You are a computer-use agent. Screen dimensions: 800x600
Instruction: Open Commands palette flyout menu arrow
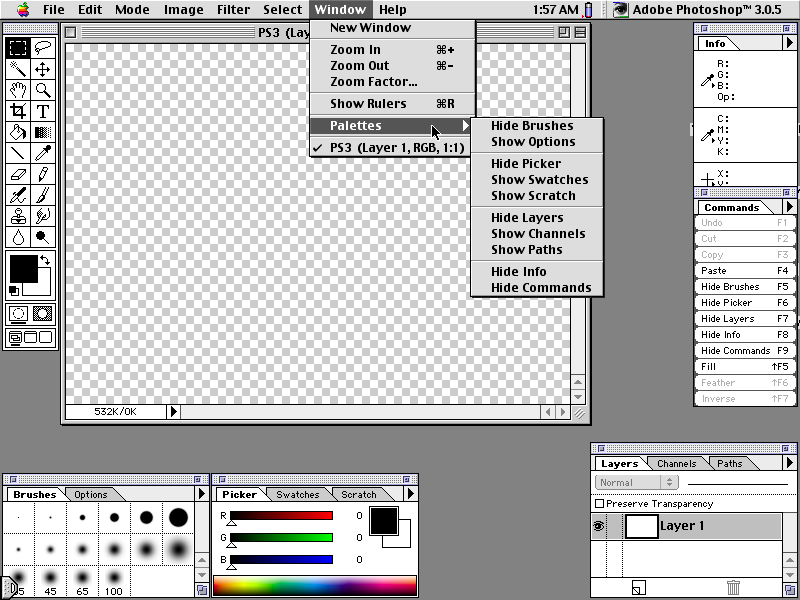(x=789, y=207)
